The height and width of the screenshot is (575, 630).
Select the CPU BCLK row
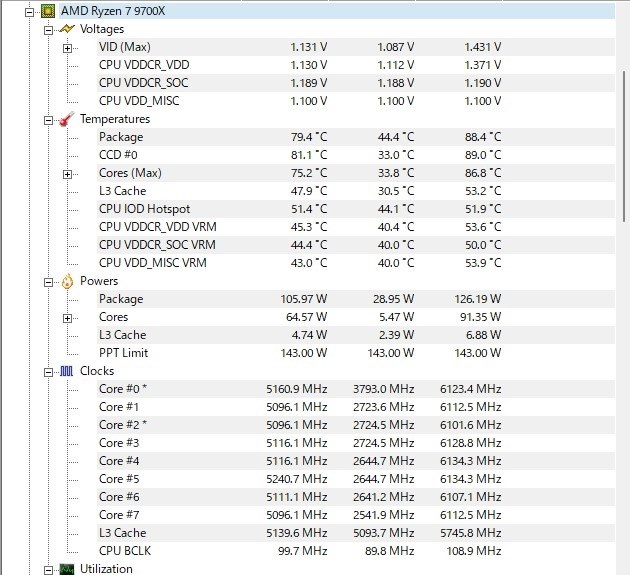tap(356, 551)
